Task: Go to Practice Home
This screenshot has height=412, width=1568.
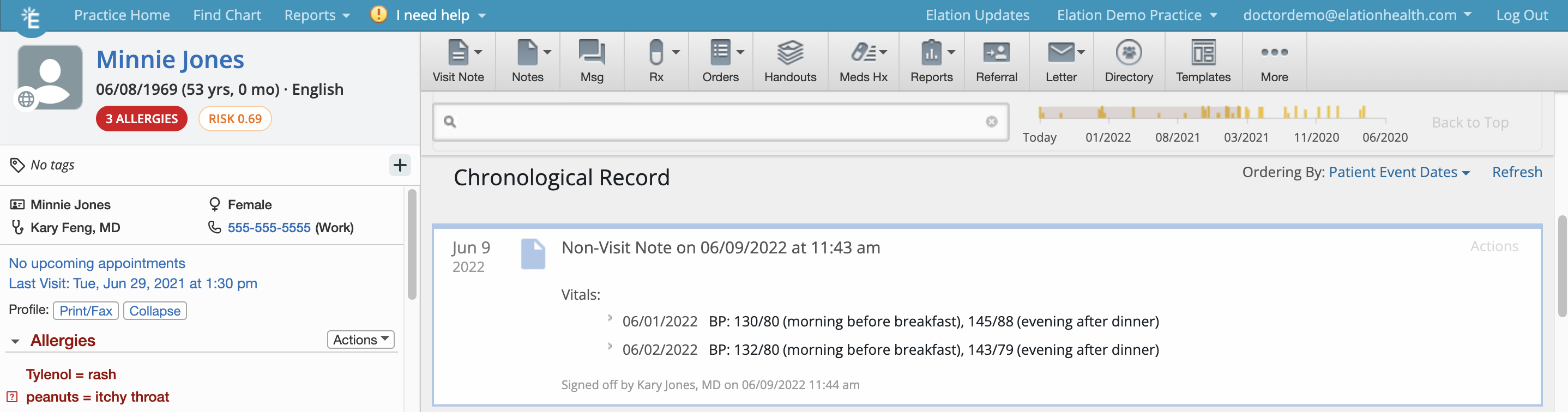Action: [122, 15]
